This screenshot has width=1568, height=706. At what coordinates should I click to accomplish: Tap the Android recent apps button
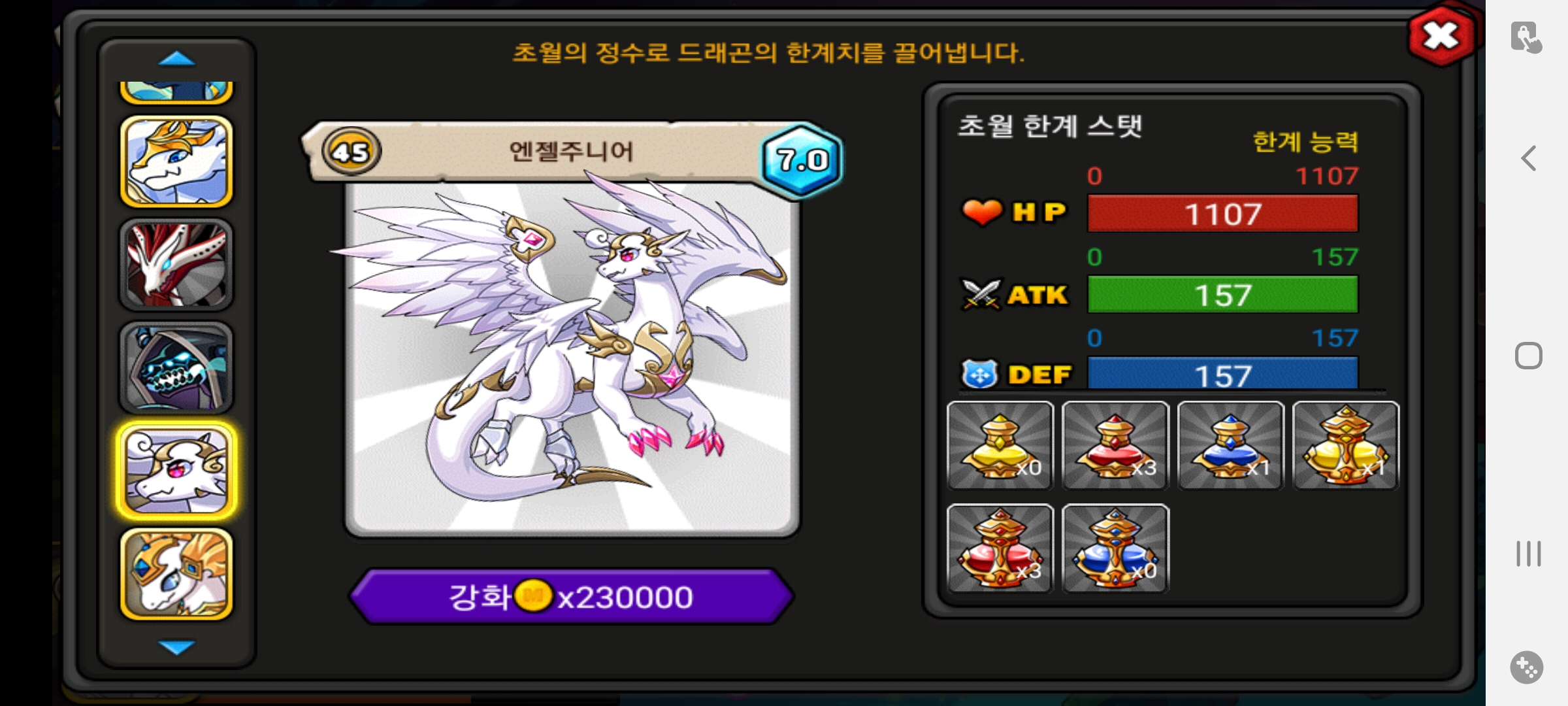tap(1528, 554)
